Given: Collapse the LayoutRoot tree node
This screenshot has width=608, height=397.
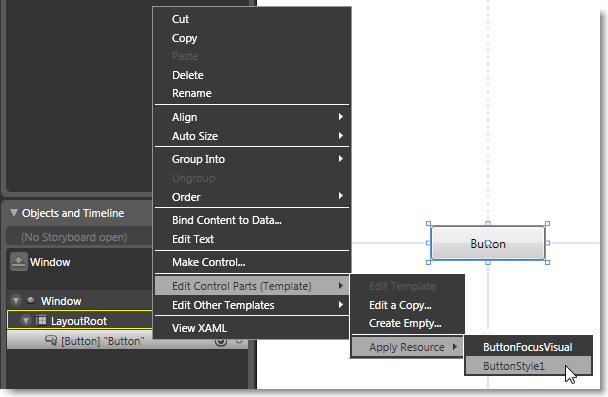Looking at the screenshot, I should (26, 321).
